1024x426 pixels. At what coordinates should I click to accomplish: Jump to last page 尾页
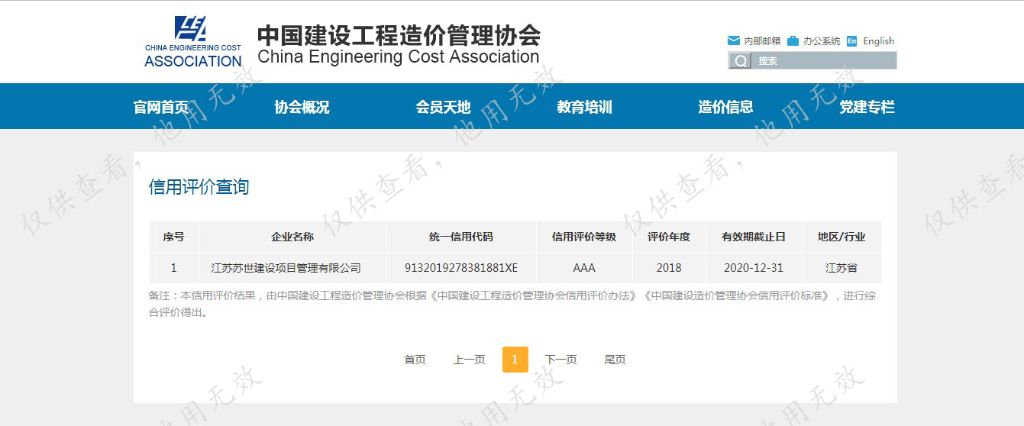[x=615, y=359]
